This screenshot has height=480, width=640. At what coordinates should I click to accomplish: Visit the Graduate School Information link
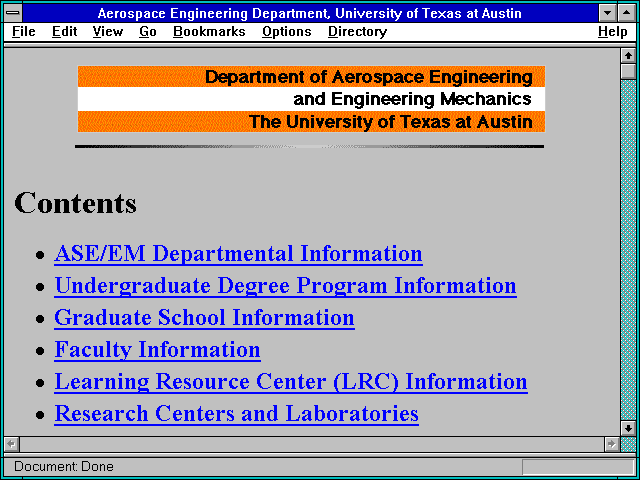[x=204, y=318]
